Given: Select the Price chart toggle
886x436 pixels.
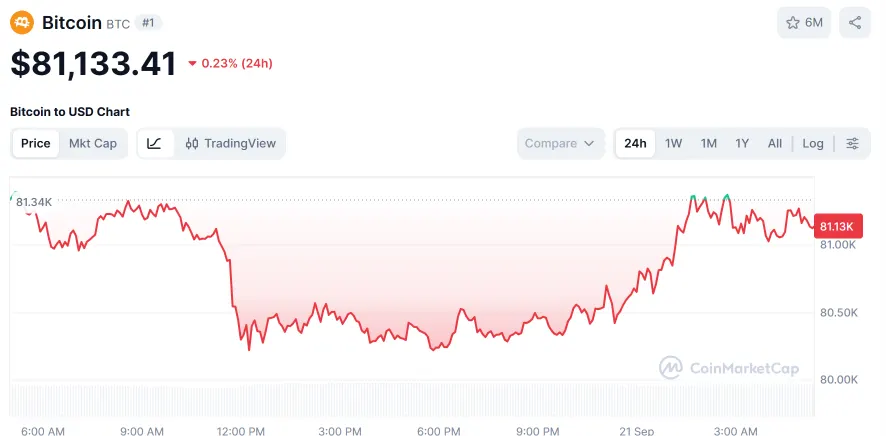Looking at the screenshot, I should (36, 143).
